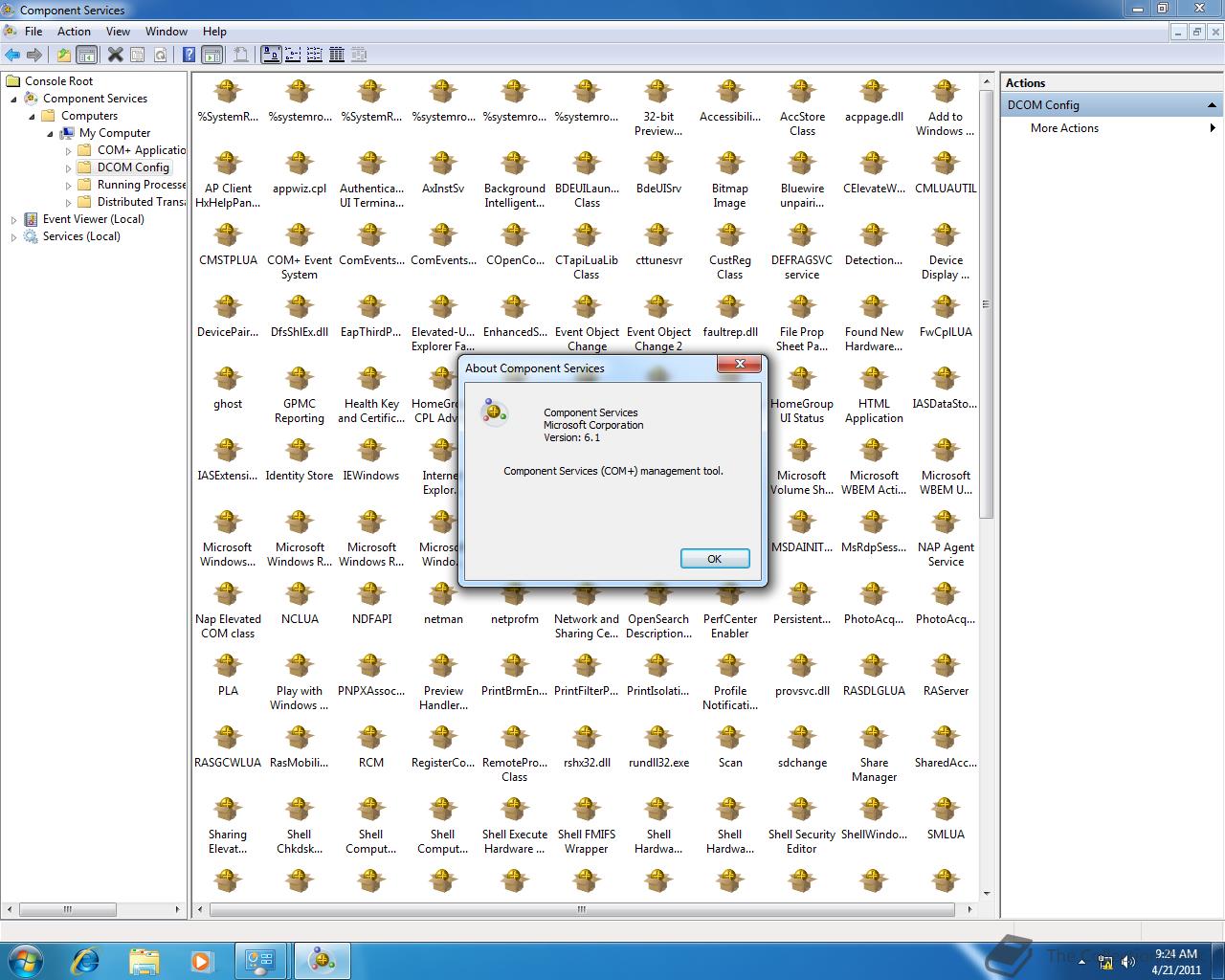The image size is (1225, 980).
Task: Collapse the My Computer tree node
Action: click(x=50, y=133)
